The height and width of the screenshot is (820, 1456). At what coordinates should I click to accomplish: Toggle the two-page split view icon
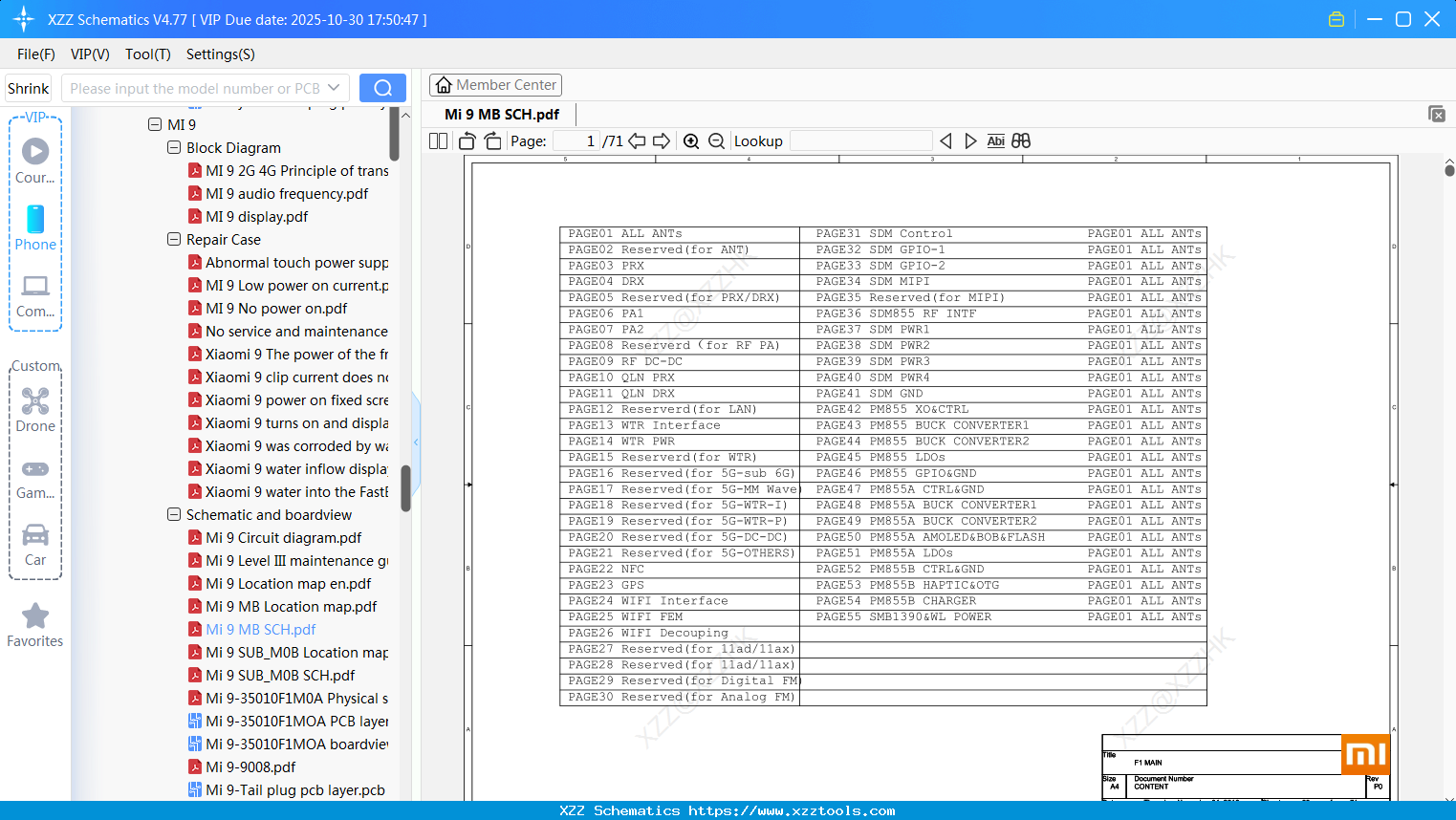point(439,141)
